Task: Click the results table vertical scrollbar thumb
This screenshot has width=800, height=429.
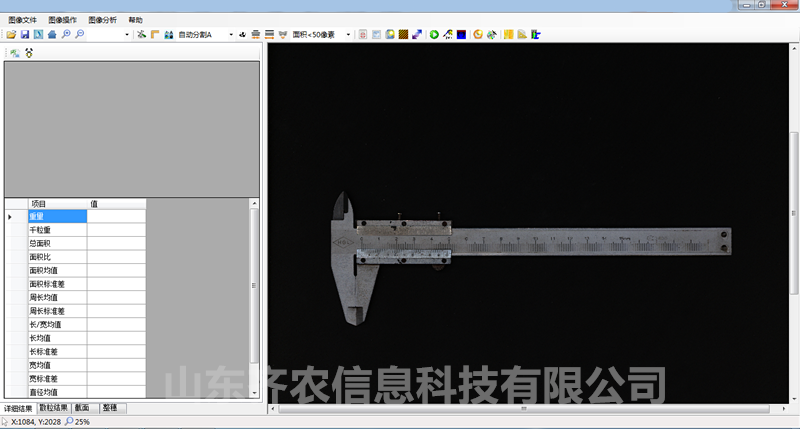Action: [254, 286]
